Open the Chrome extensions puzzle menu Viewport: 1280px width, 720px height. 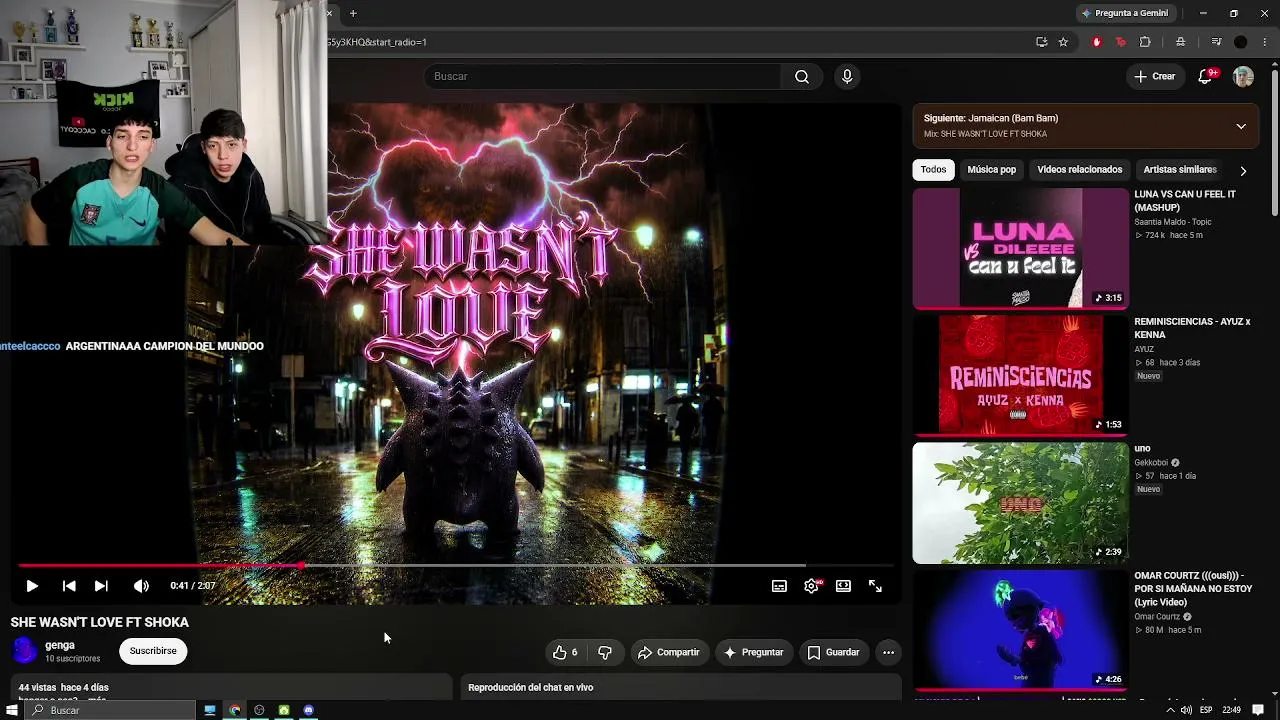click(x=1145, y=42)
